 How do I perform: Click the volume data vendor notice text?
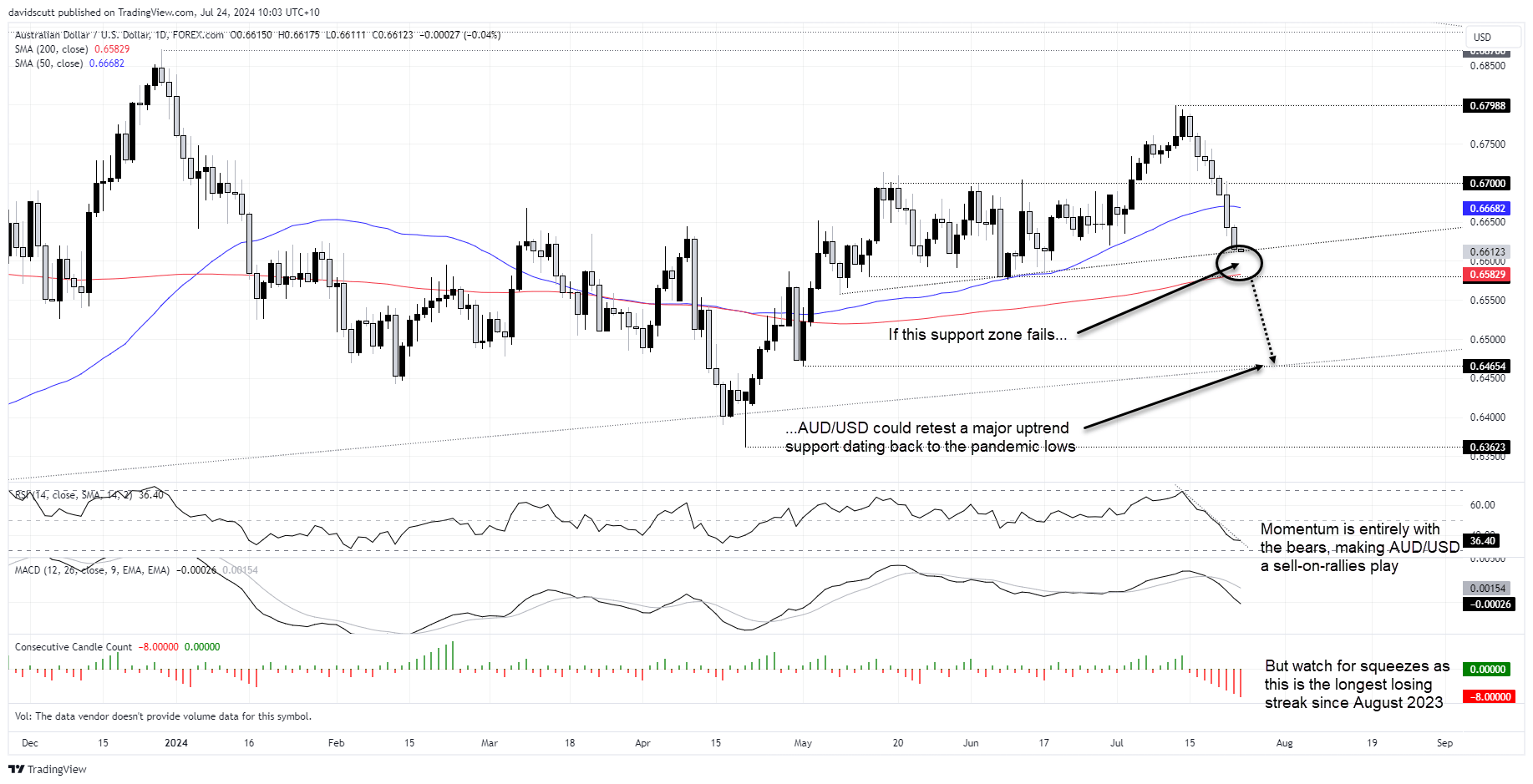click(x=163, y=716)
